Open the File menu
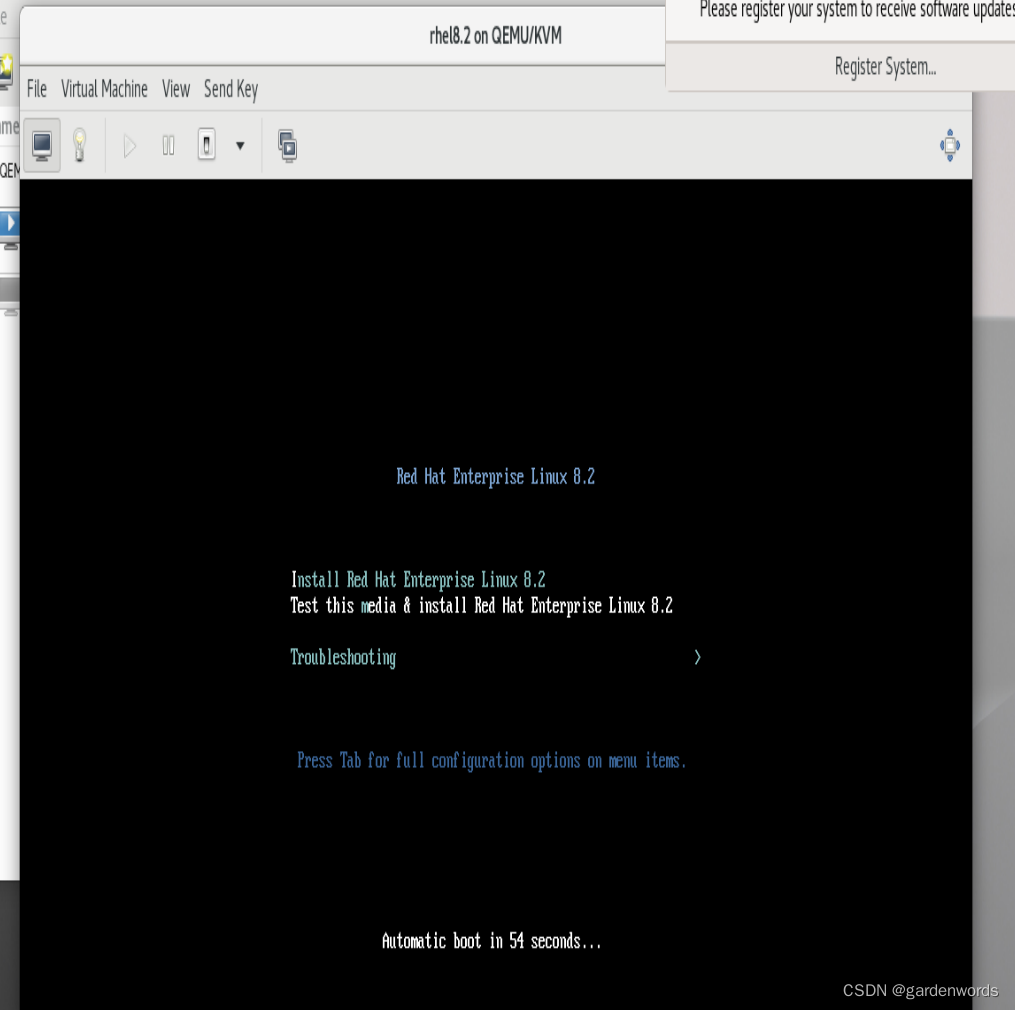 point(37,89)
